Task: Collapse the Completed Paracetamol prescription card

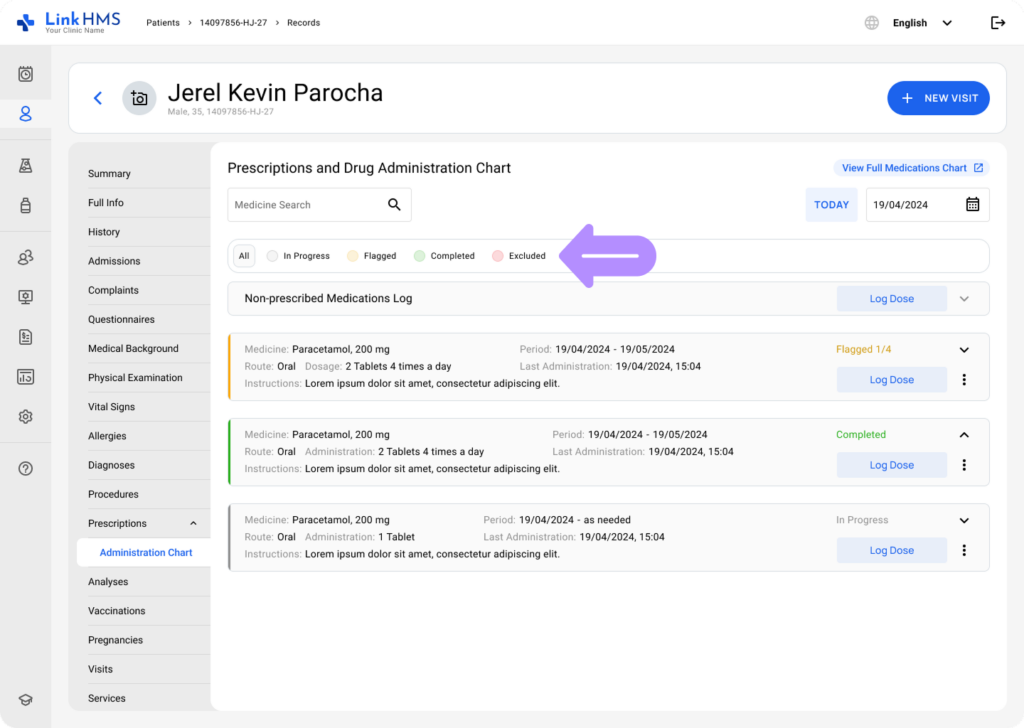Action: click(964, 435)
